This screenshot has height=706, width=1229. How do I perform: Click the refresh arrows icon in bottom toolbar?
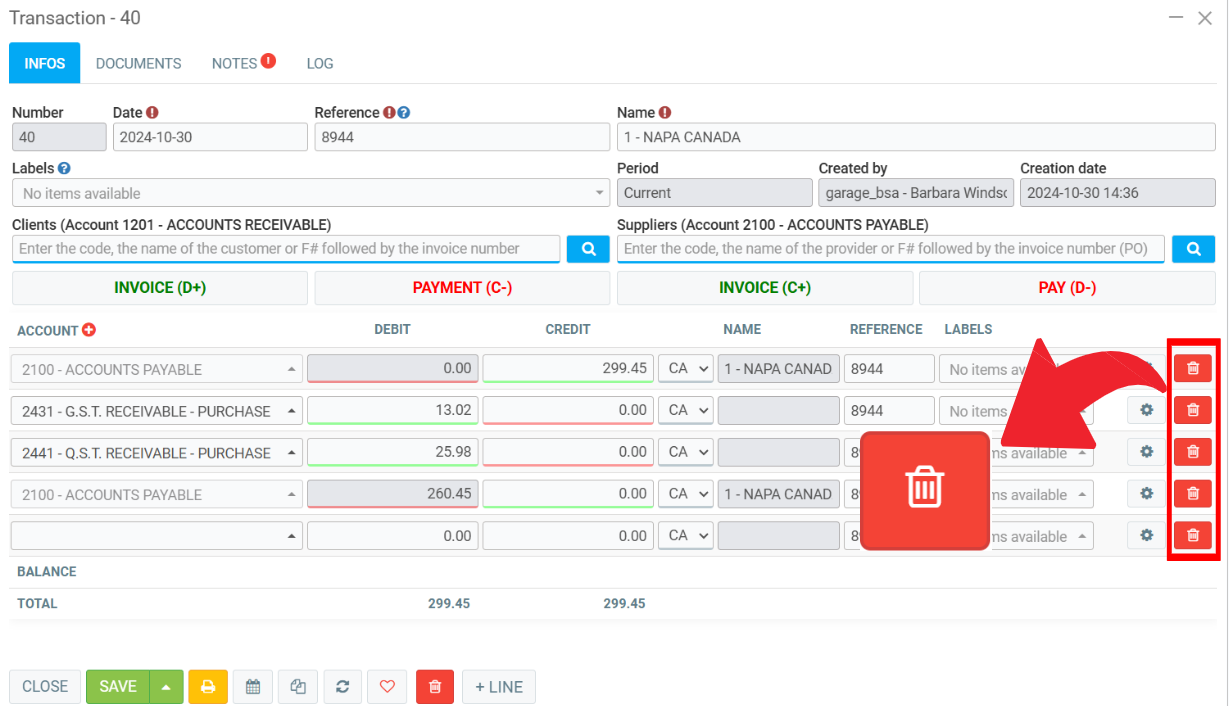point(343,687)
